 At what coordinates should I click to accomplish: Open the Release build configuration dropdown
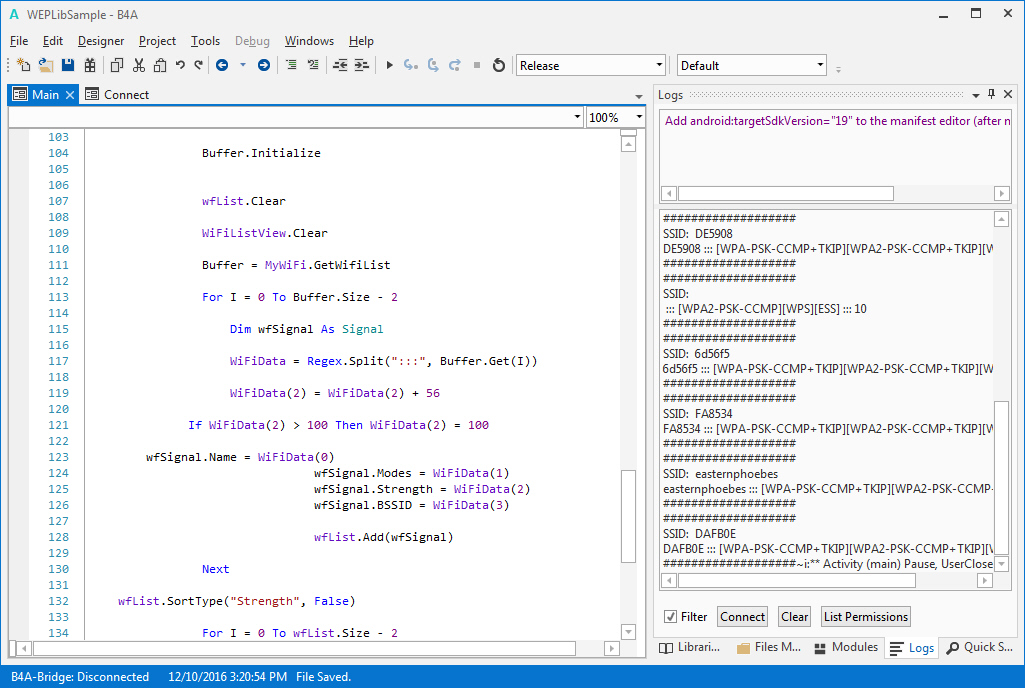point(590,66)
